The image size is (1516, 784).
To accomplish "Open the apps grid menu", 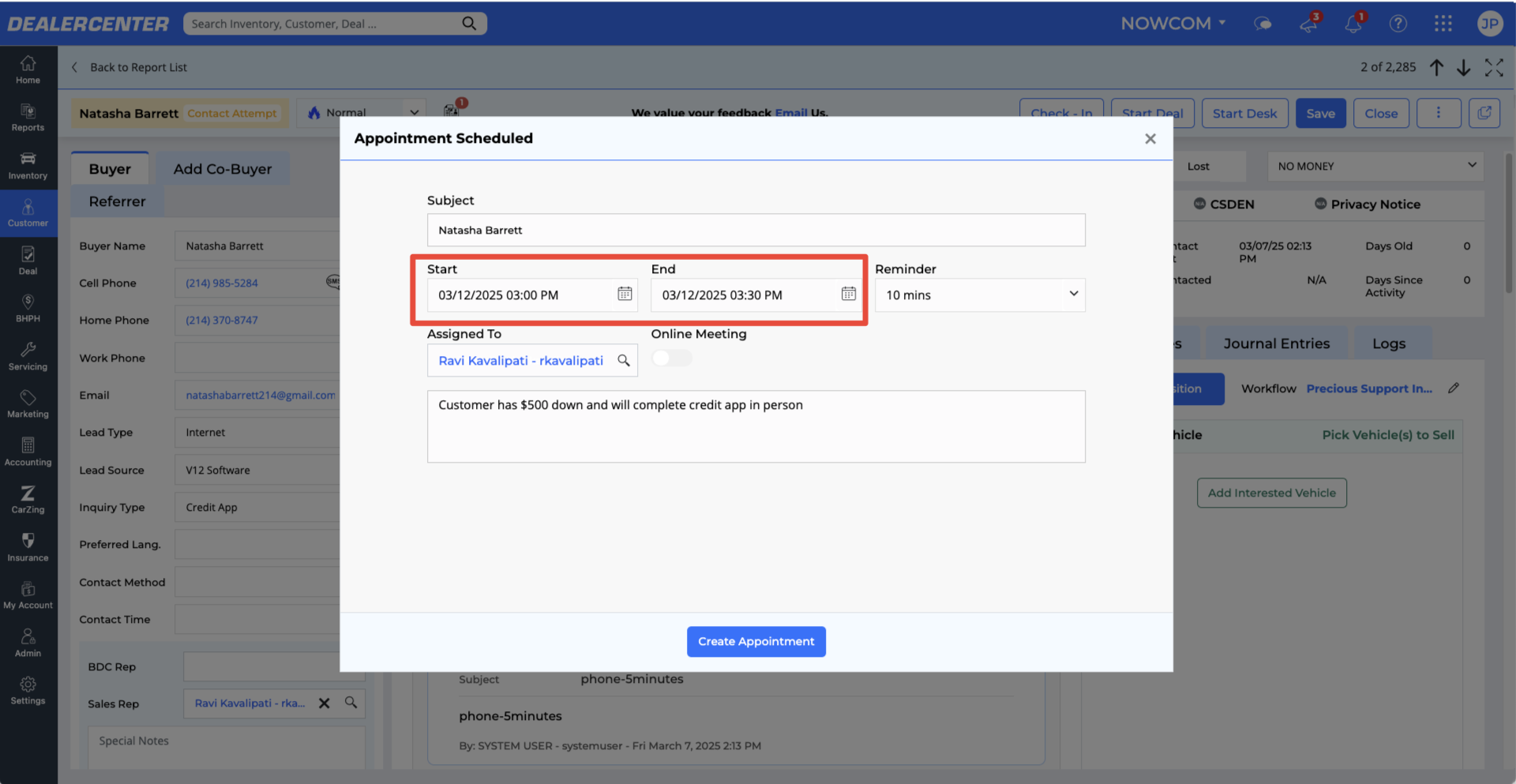I will tap(1443, 23).
